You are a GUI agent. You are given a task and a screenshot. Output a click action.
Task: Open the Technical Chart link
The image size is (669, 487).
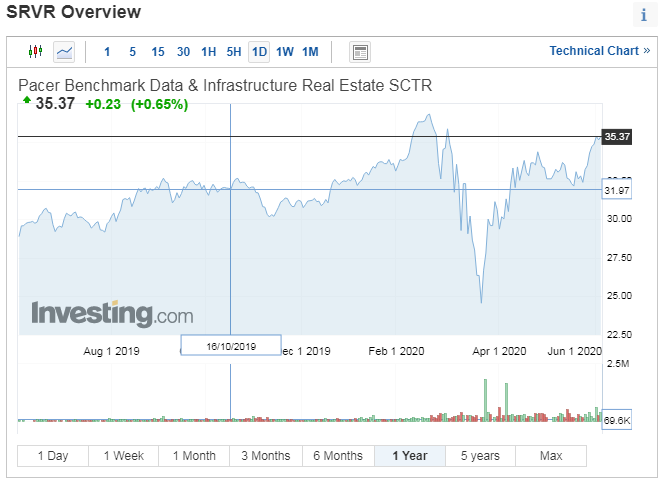click(599, 51)
